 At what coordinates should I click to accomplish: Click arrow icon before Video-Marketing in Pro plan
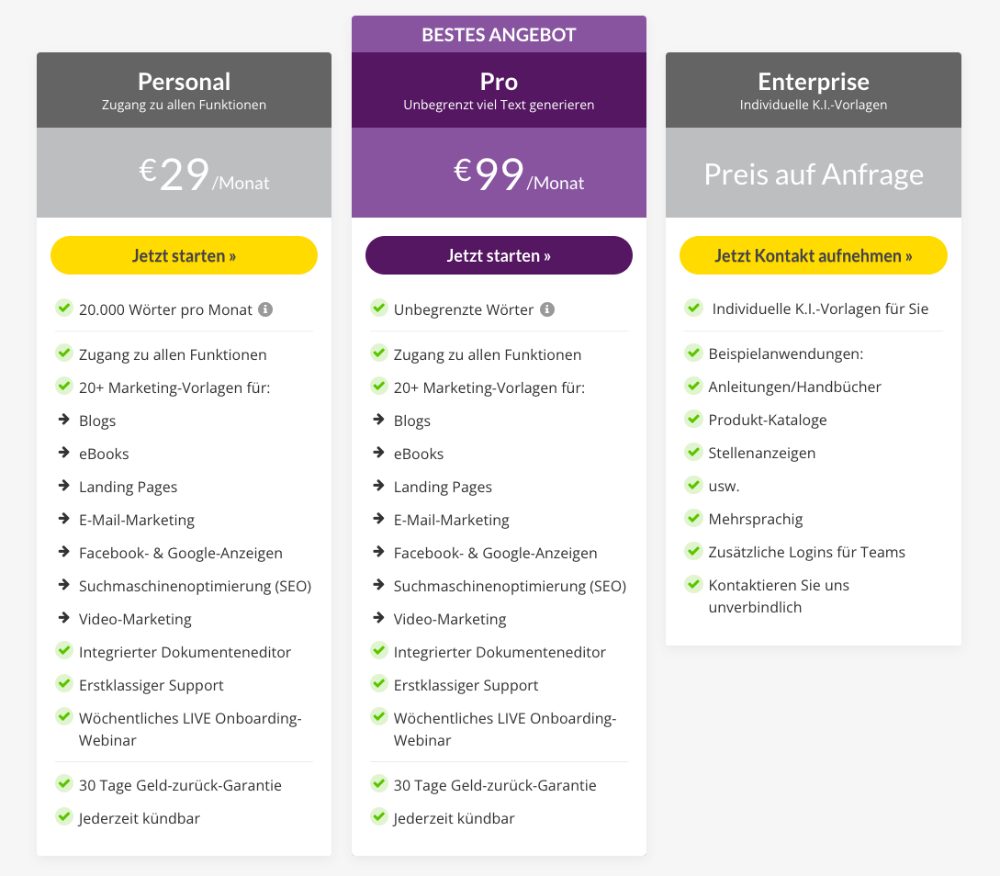379,618
